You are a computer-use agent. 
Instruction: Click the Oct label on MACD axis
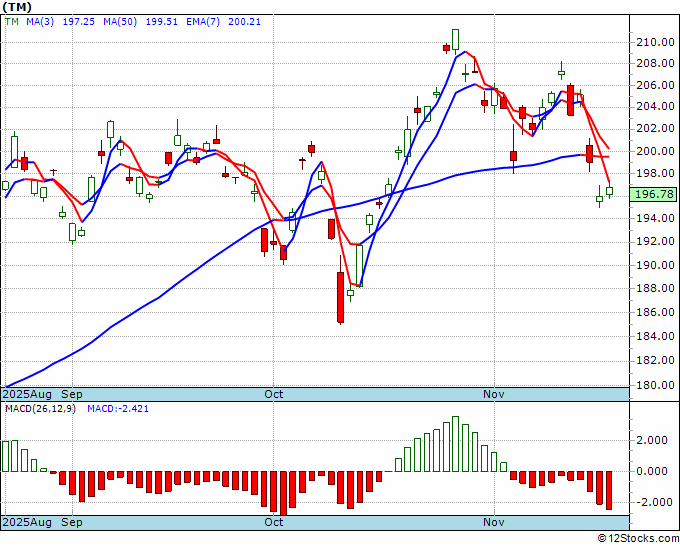[x=274, y=522]
